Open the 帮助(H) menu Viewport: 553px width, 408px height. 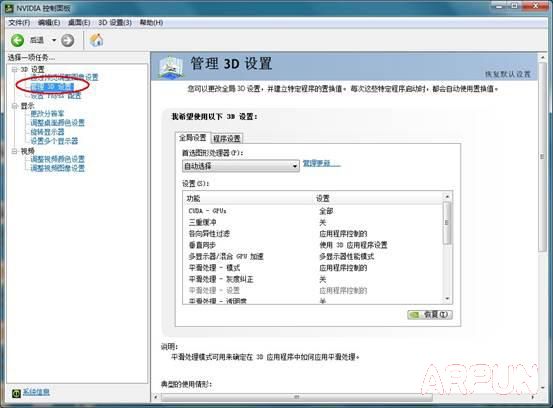coord(151,23)
